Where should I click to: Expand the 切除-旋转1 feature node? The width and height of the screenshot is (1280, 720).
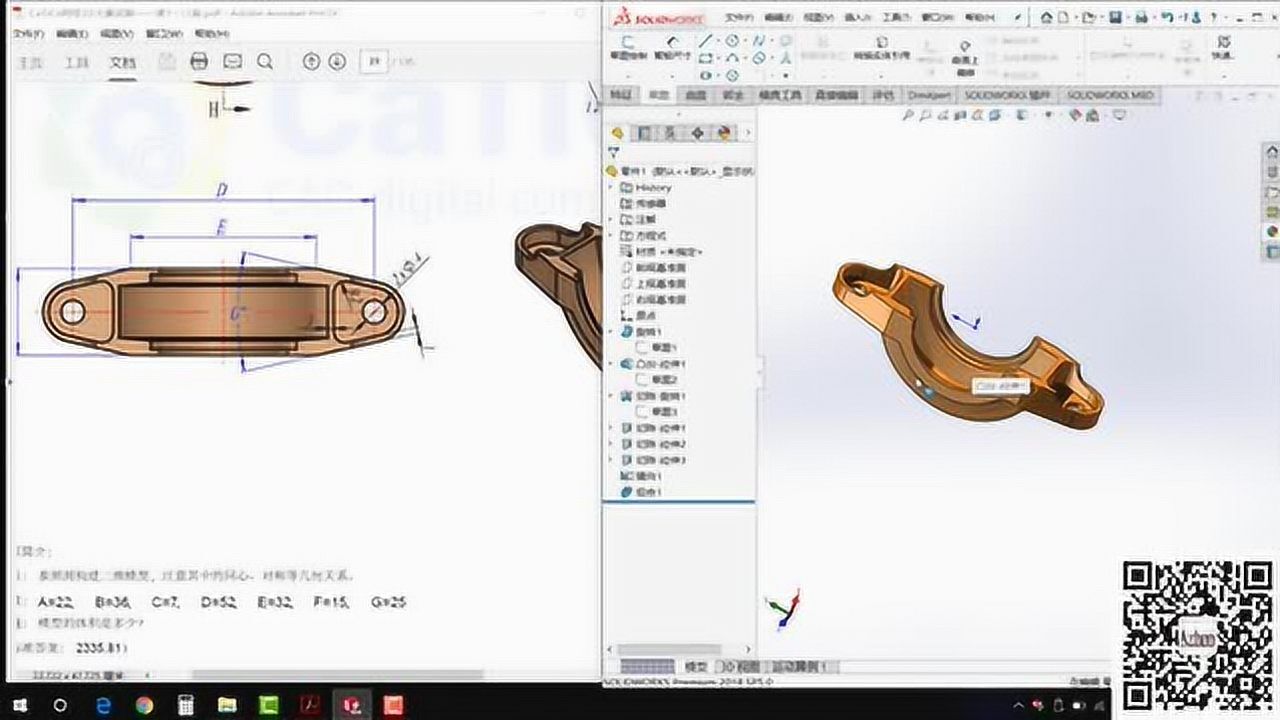612,396
